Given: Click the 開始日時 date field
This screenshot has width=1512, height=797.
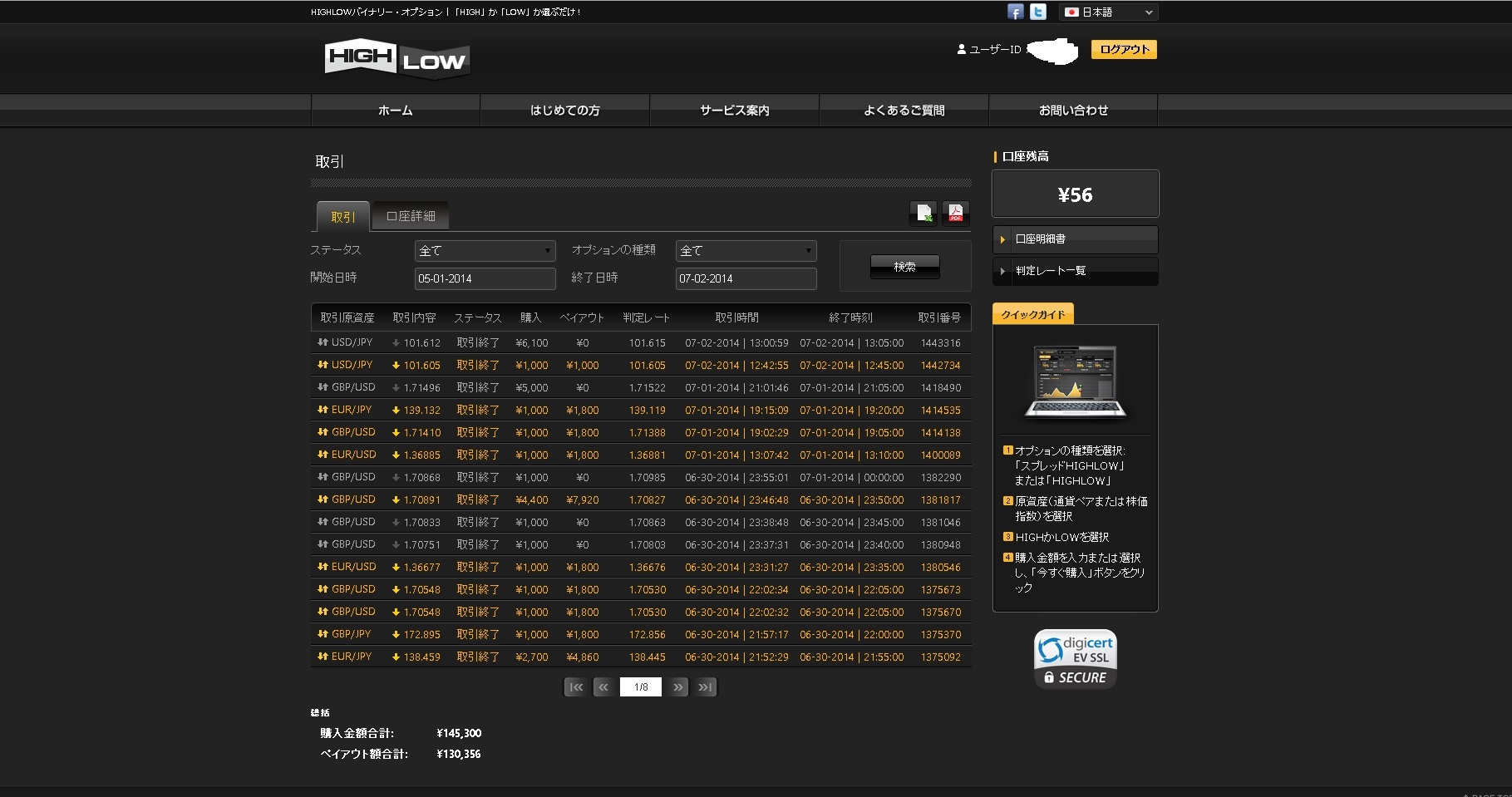Looking at the screenshot, I should point(485,278).
